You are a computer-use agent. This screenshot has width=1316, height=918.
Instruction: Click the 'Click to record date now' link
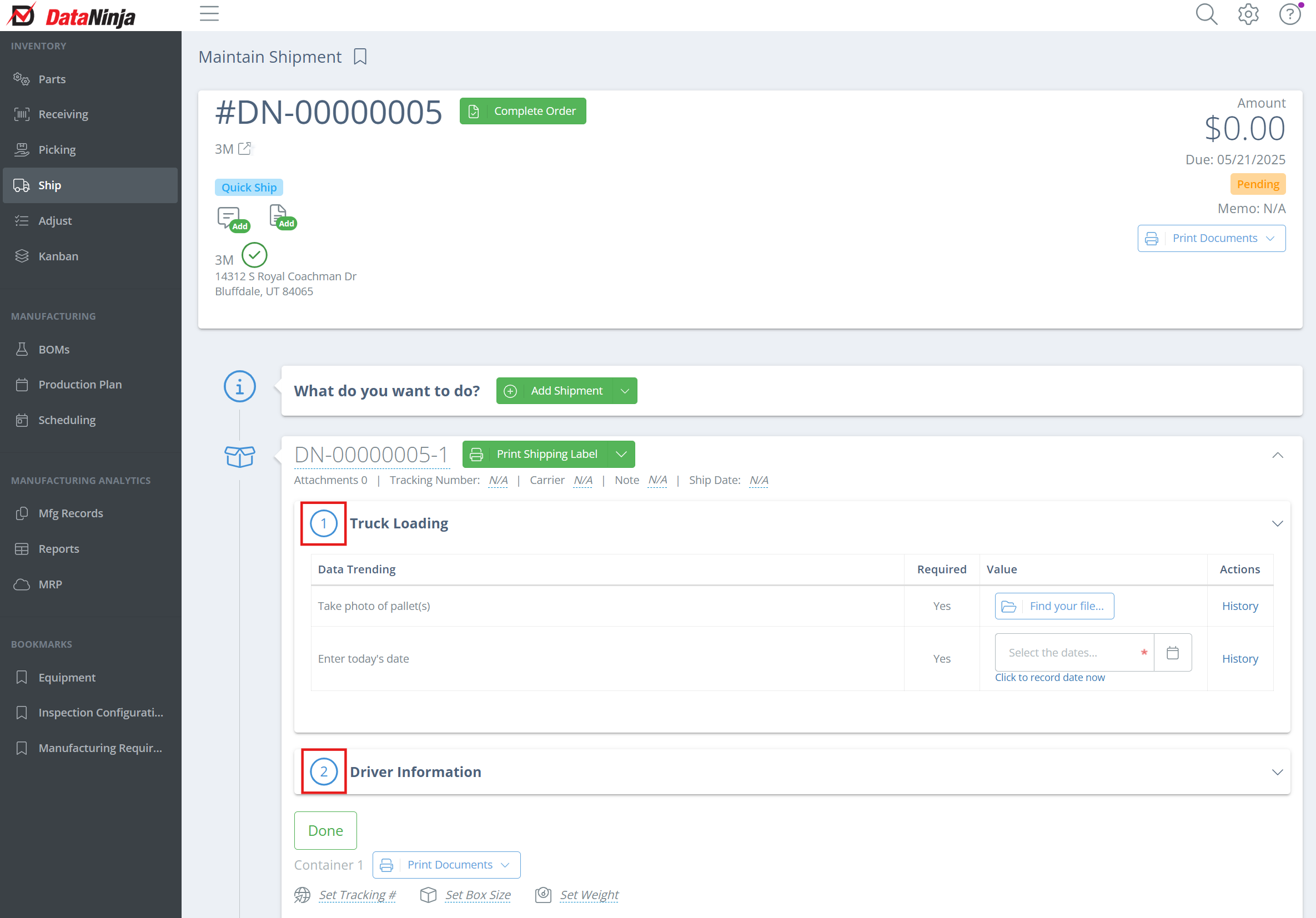[x=1049, y=677]
